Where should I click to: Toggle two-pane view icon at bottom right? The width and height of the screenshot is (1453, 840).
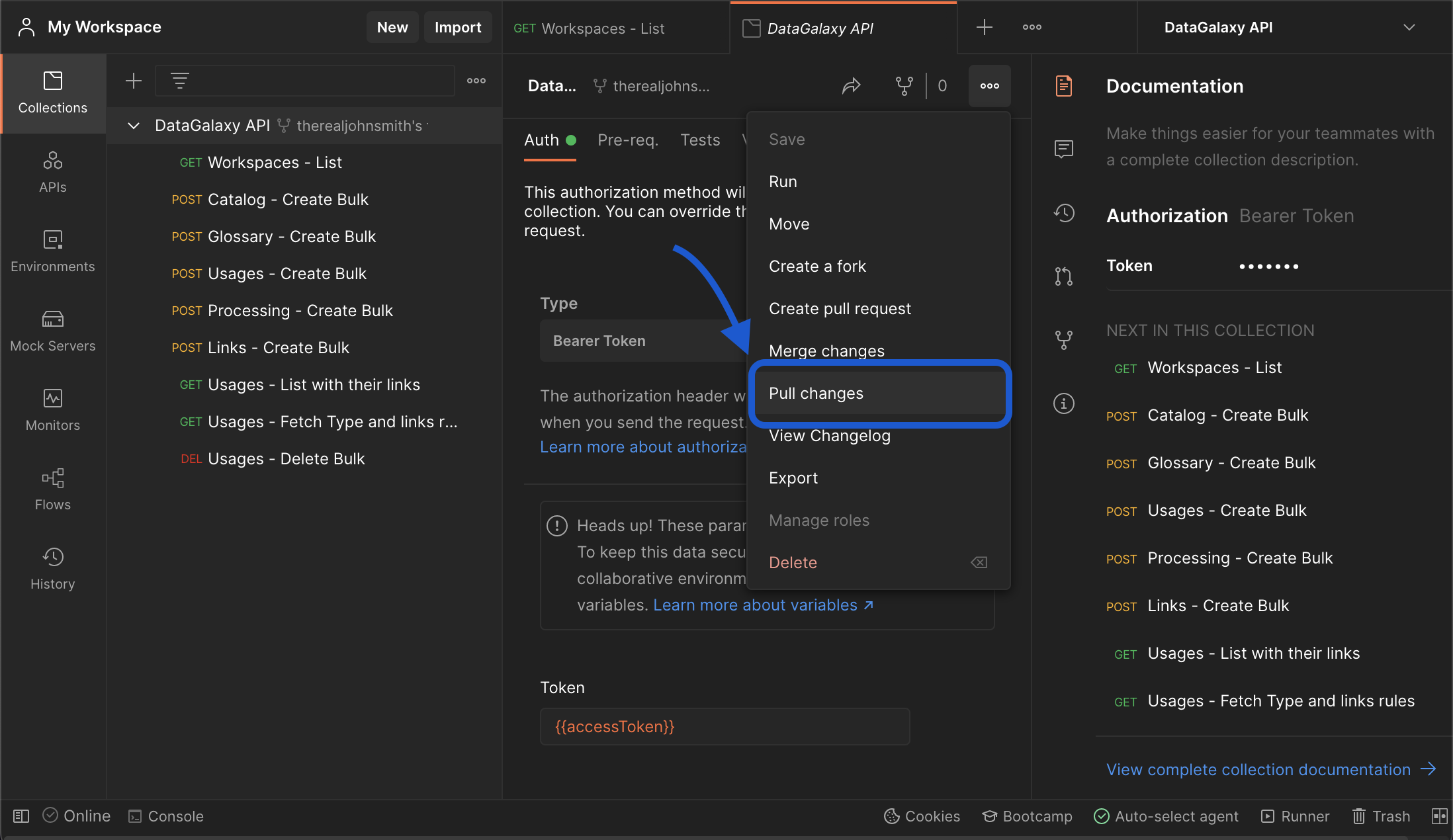pyautogui.click(x=1438, y=816)
